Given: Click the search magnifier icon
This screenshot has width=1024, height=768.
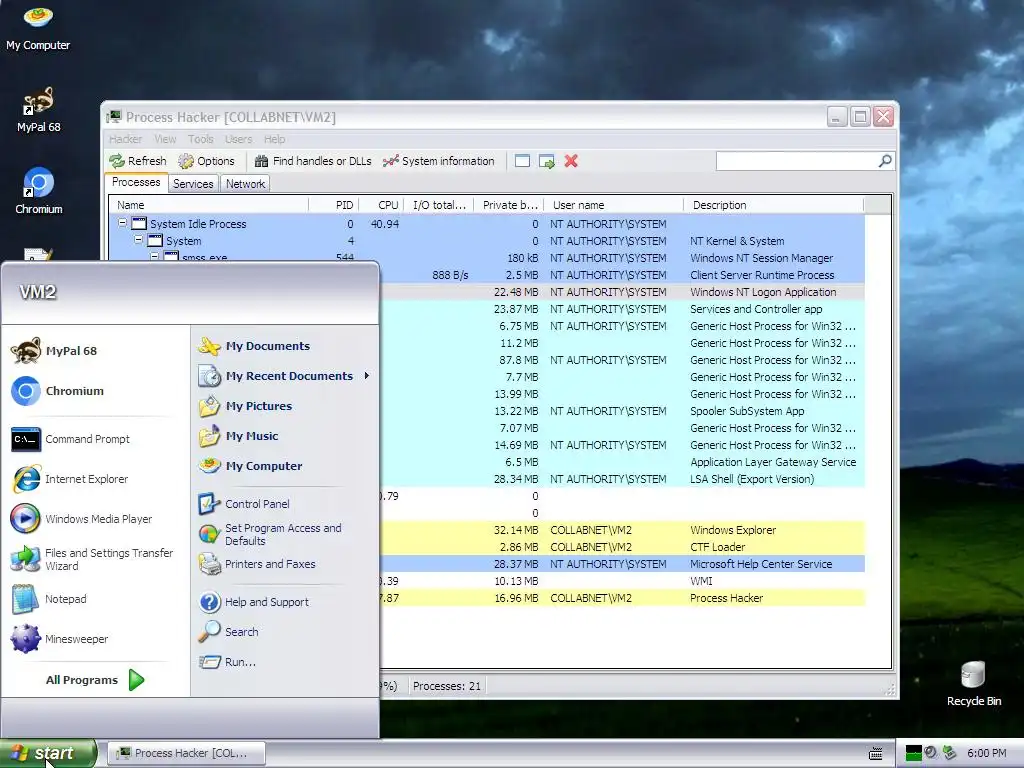Looking at the screenshot, I should click(x=885, y=161).
